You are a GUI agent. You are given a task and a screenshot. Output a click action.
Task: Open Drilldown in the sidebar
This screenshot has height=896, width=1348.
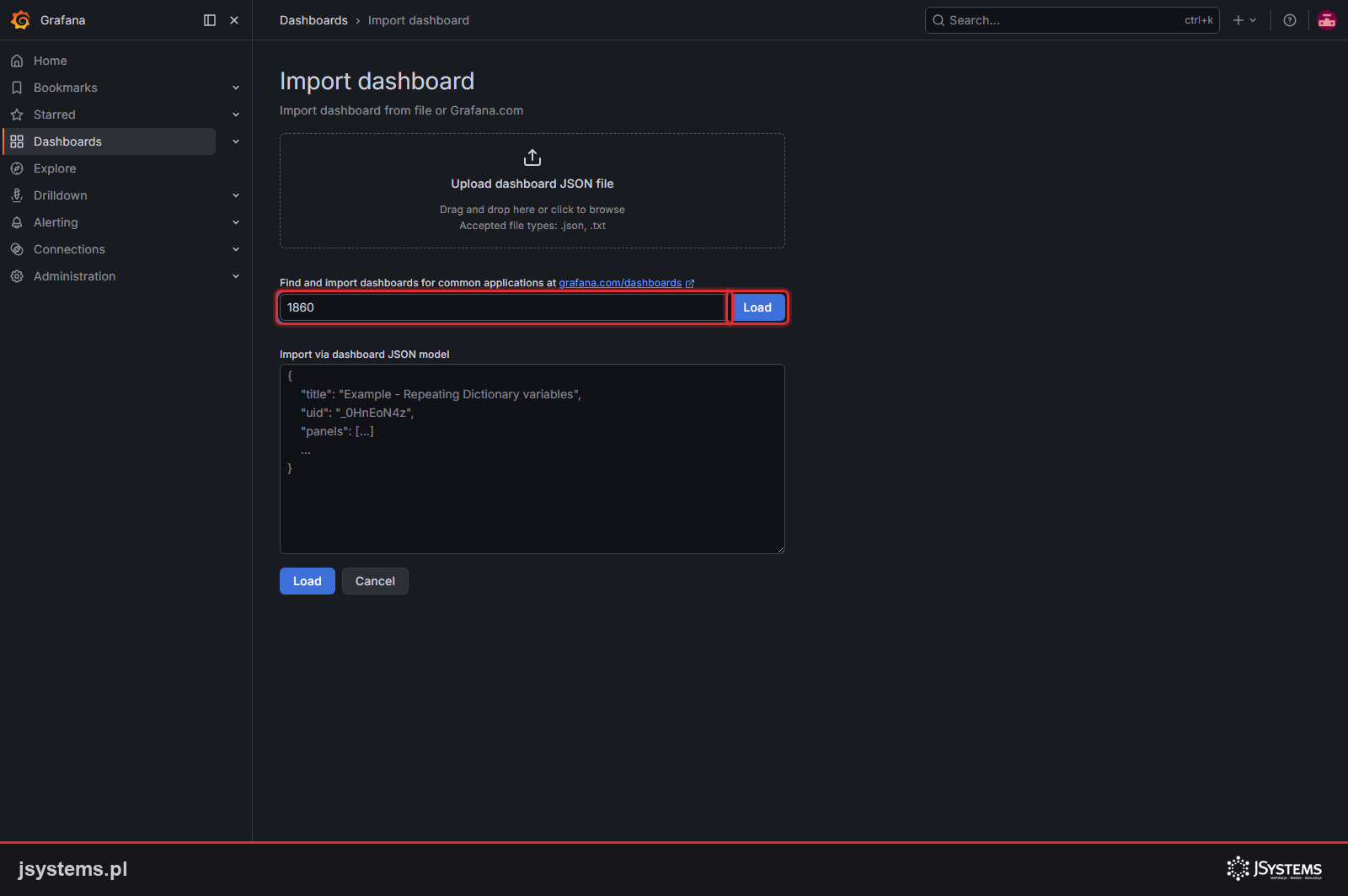coord(60,195)
